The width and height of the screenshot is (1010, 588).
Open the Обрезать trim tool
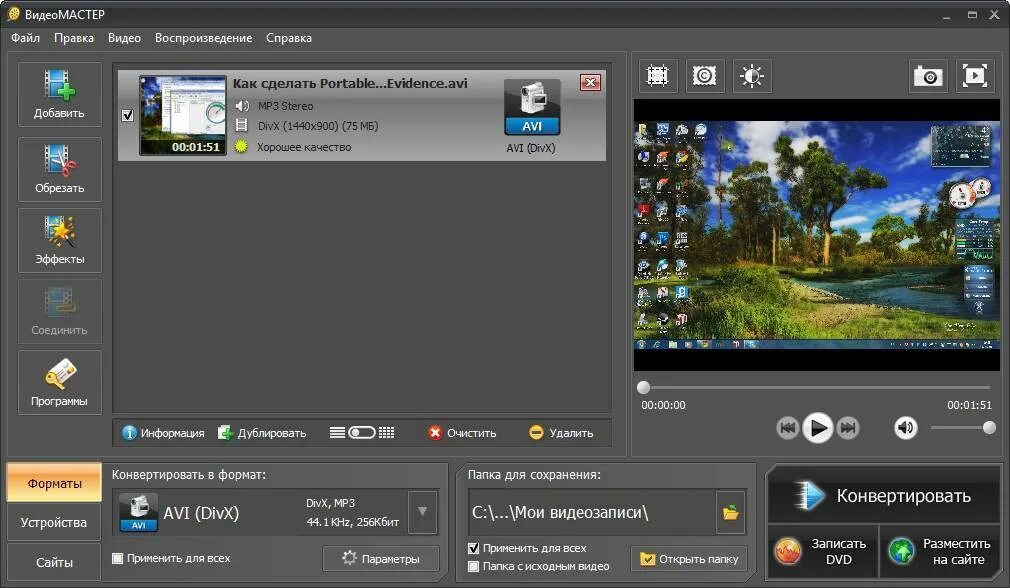pos(59,169)
